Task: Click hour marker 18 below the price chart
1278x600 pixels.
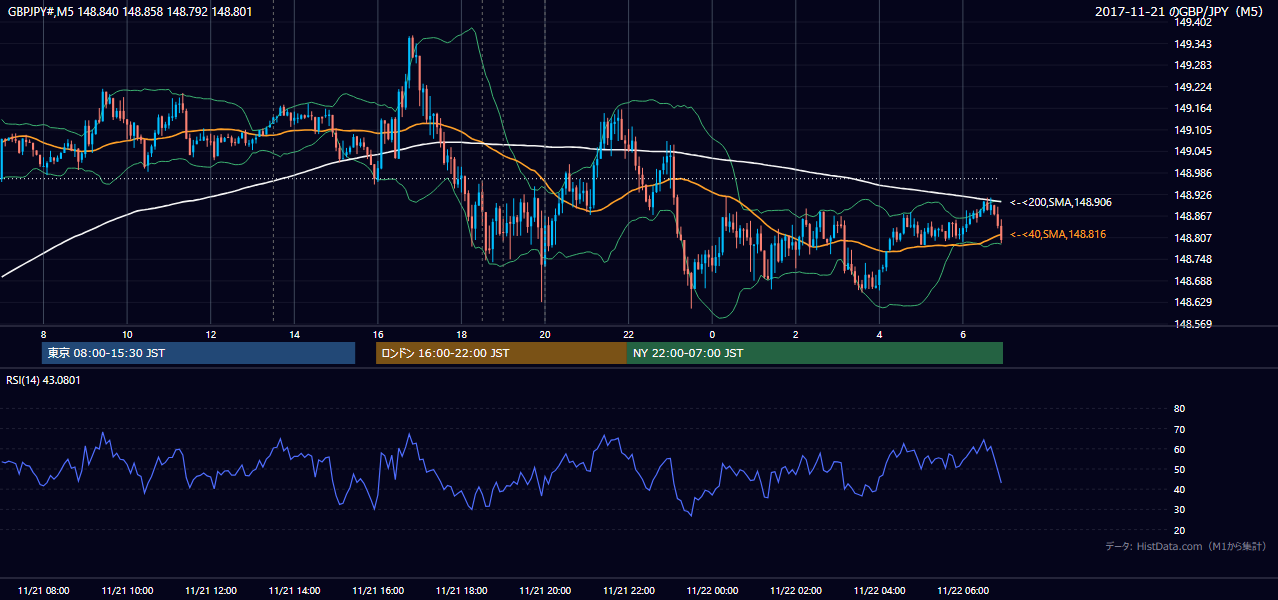Action: (x=462, y=334)
